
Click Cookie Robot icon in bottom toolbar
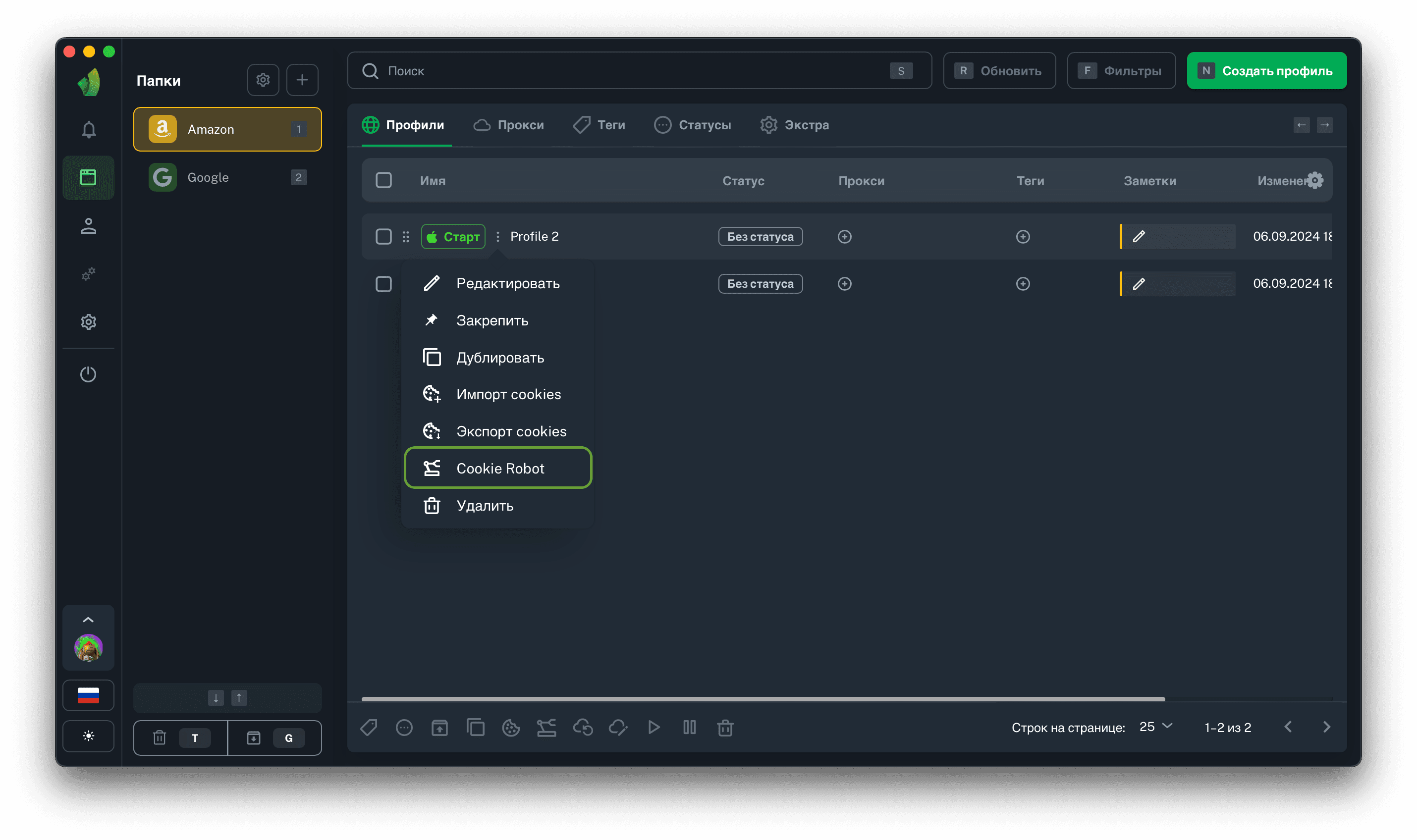546,728
